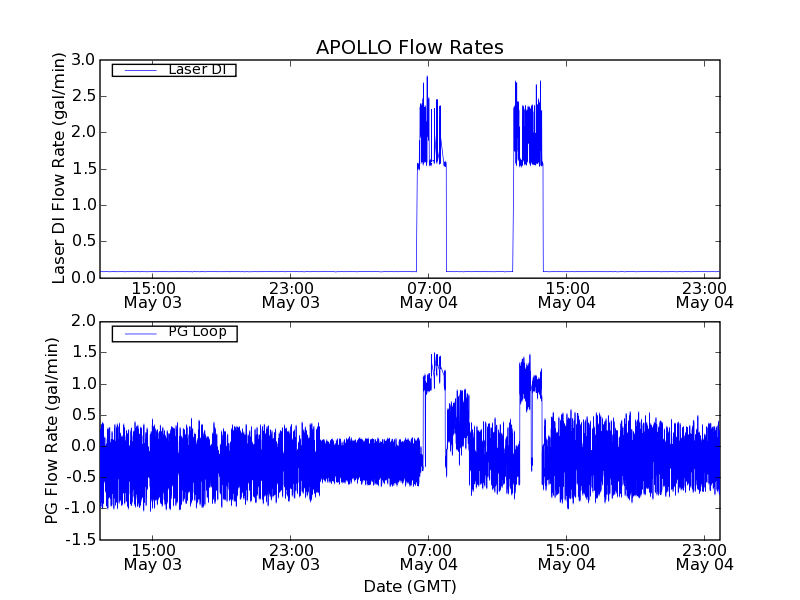800x600 pixels.
Task: Click the 07:00 May 04 tick on top plot
Action: (x=428, y=294)
